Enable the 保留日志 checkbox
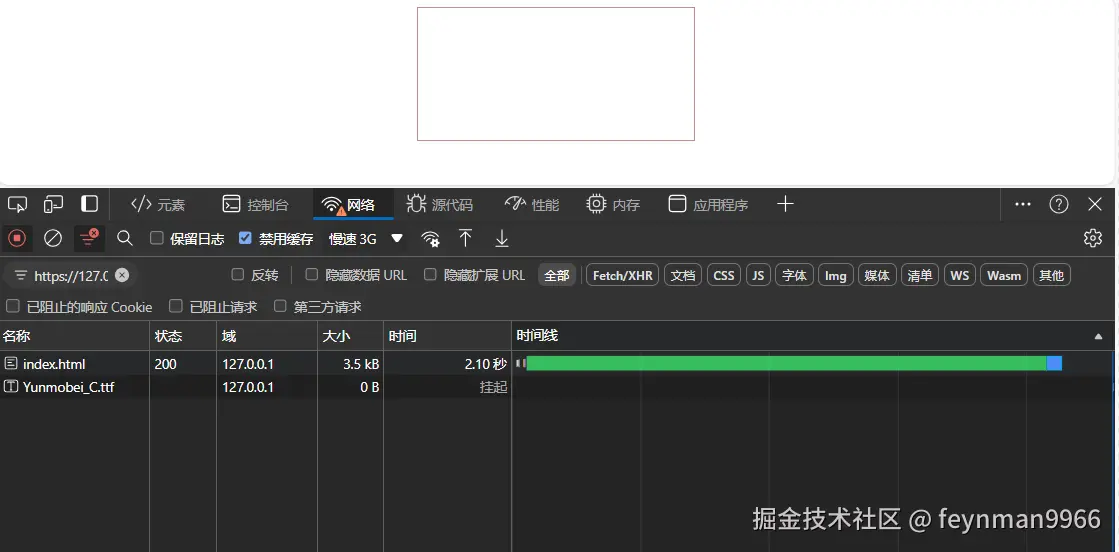The height and width of the screenshot is (552, 1119). coord(157,238)
